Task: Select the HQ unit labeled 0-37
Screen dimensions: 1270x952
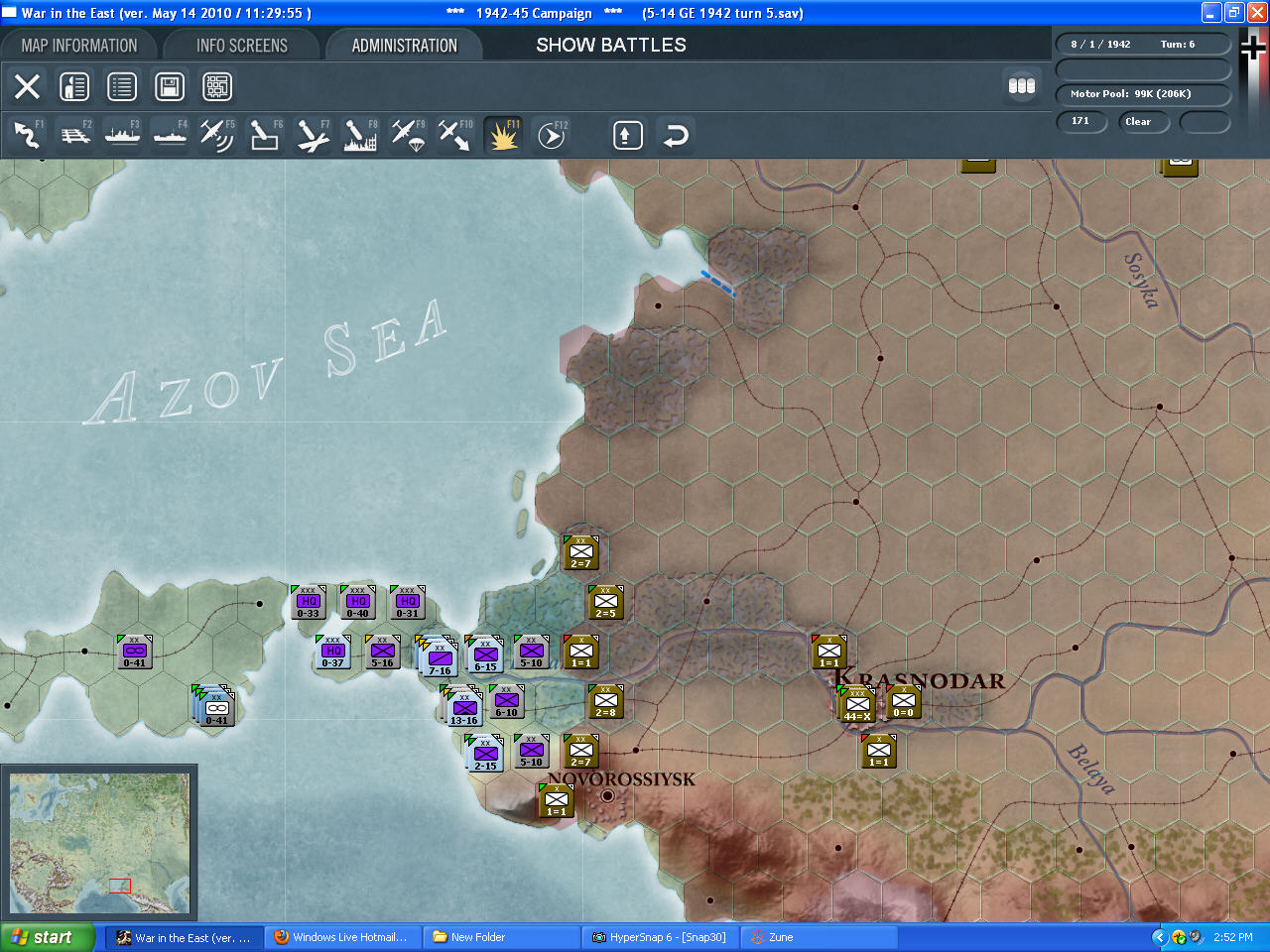Action: 333,652
